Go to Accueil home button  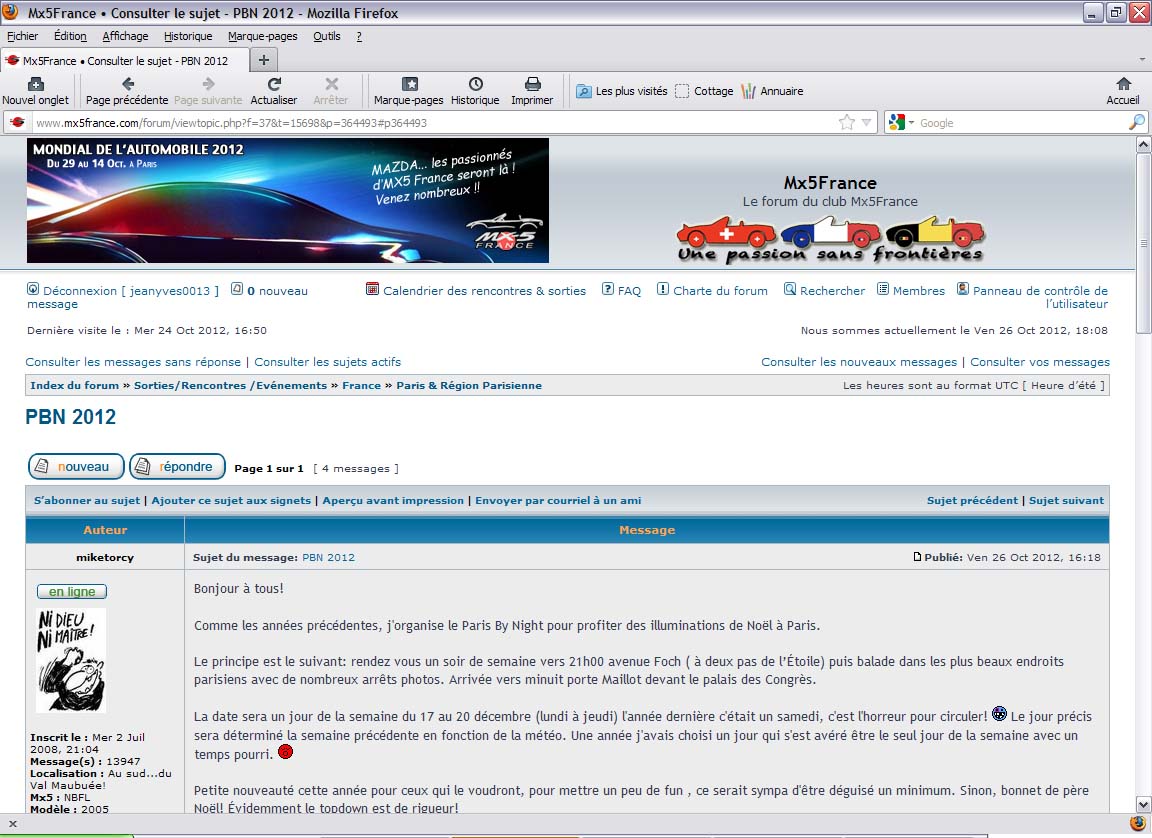click(1123, 92)
